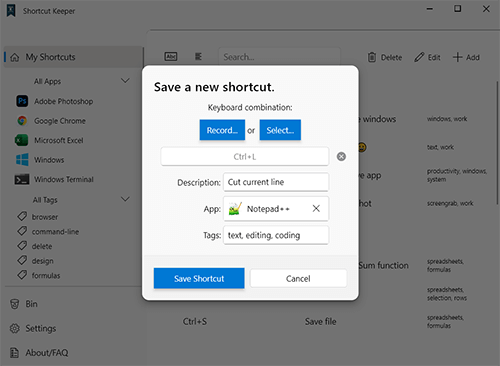This screenshot has height=366, width=500.
Task: Select the Microsoft Excel app icon
Action: point(22,140)
